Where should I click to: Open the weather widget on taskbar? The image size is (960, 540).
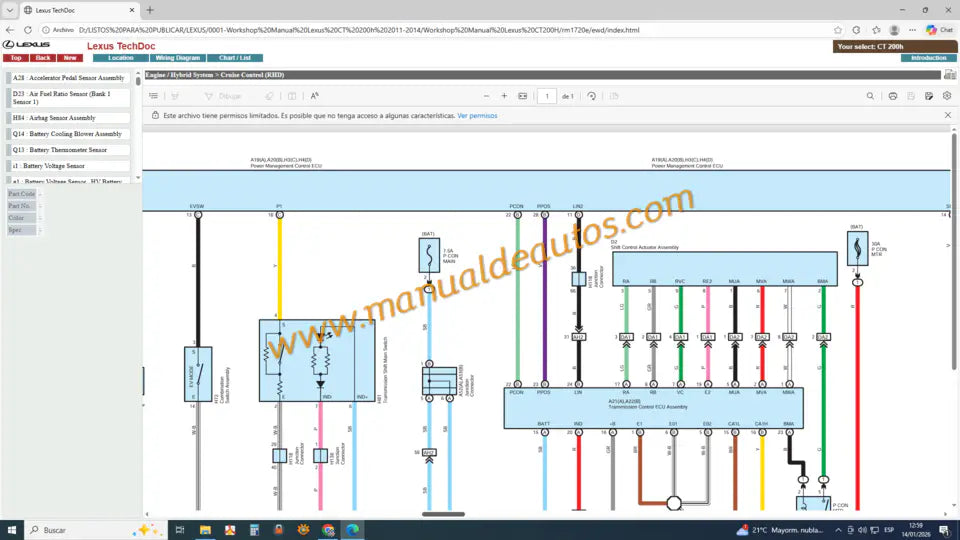(779, 530)
